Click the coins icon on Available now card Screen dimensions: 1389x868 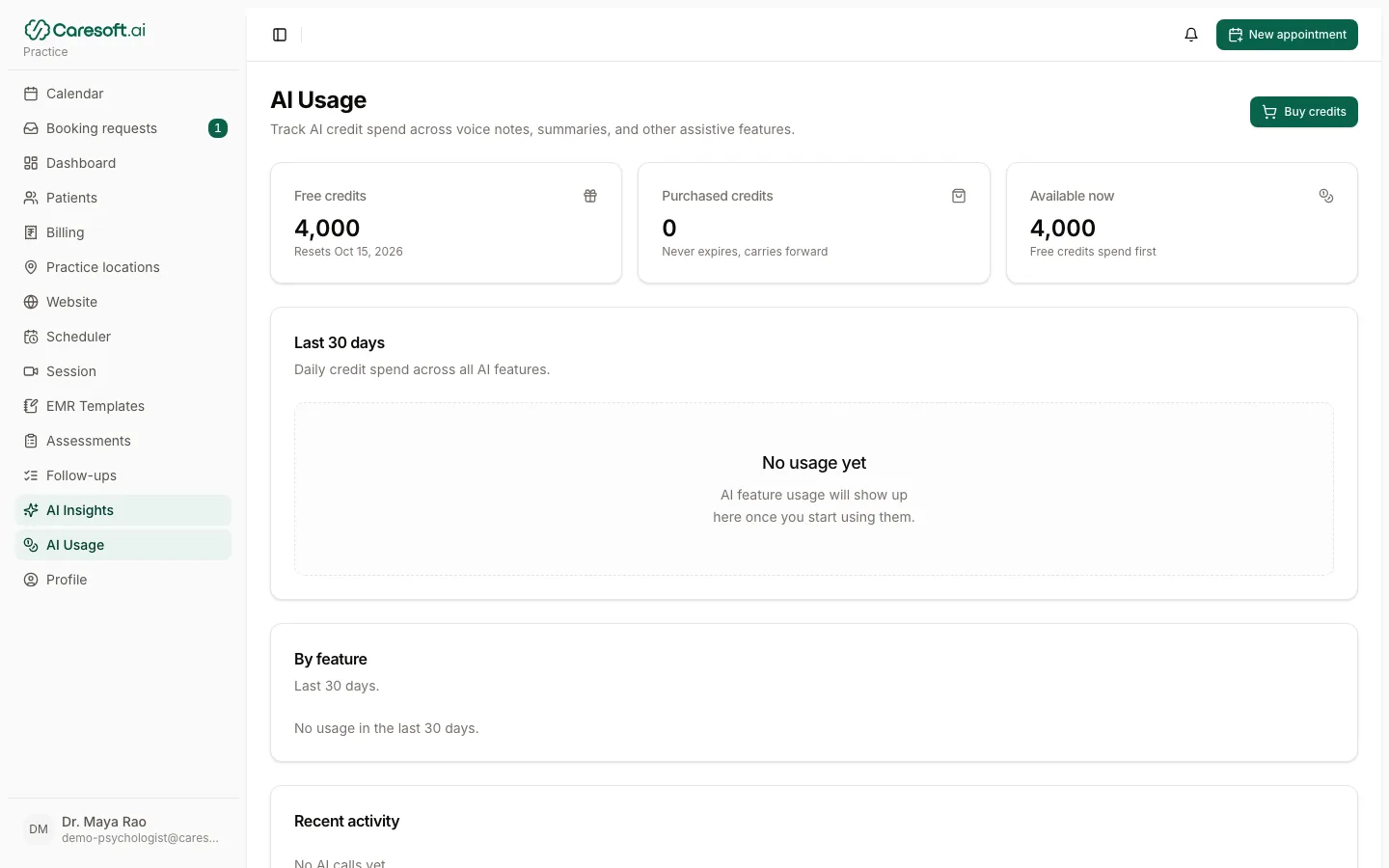pos(1326,196)
